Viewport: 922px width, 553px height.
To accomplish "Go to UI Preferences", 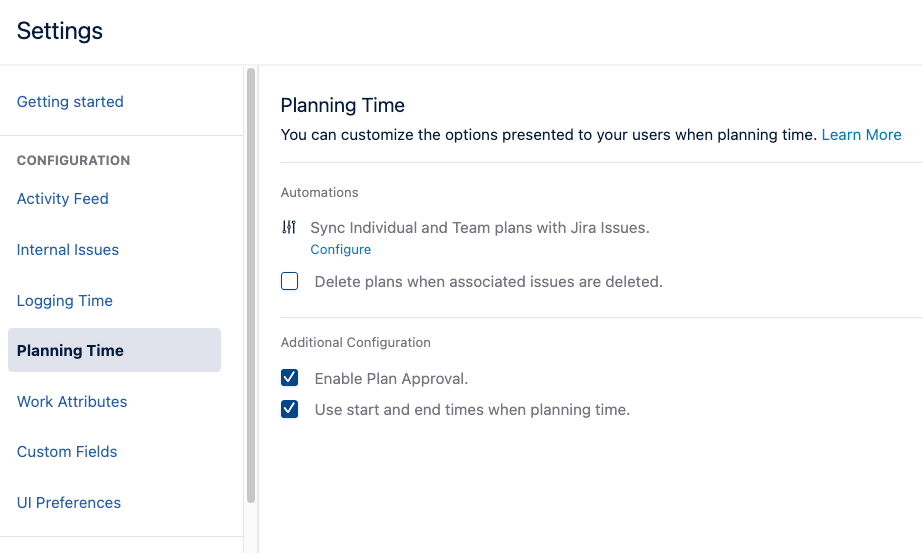I will (69, 503).
